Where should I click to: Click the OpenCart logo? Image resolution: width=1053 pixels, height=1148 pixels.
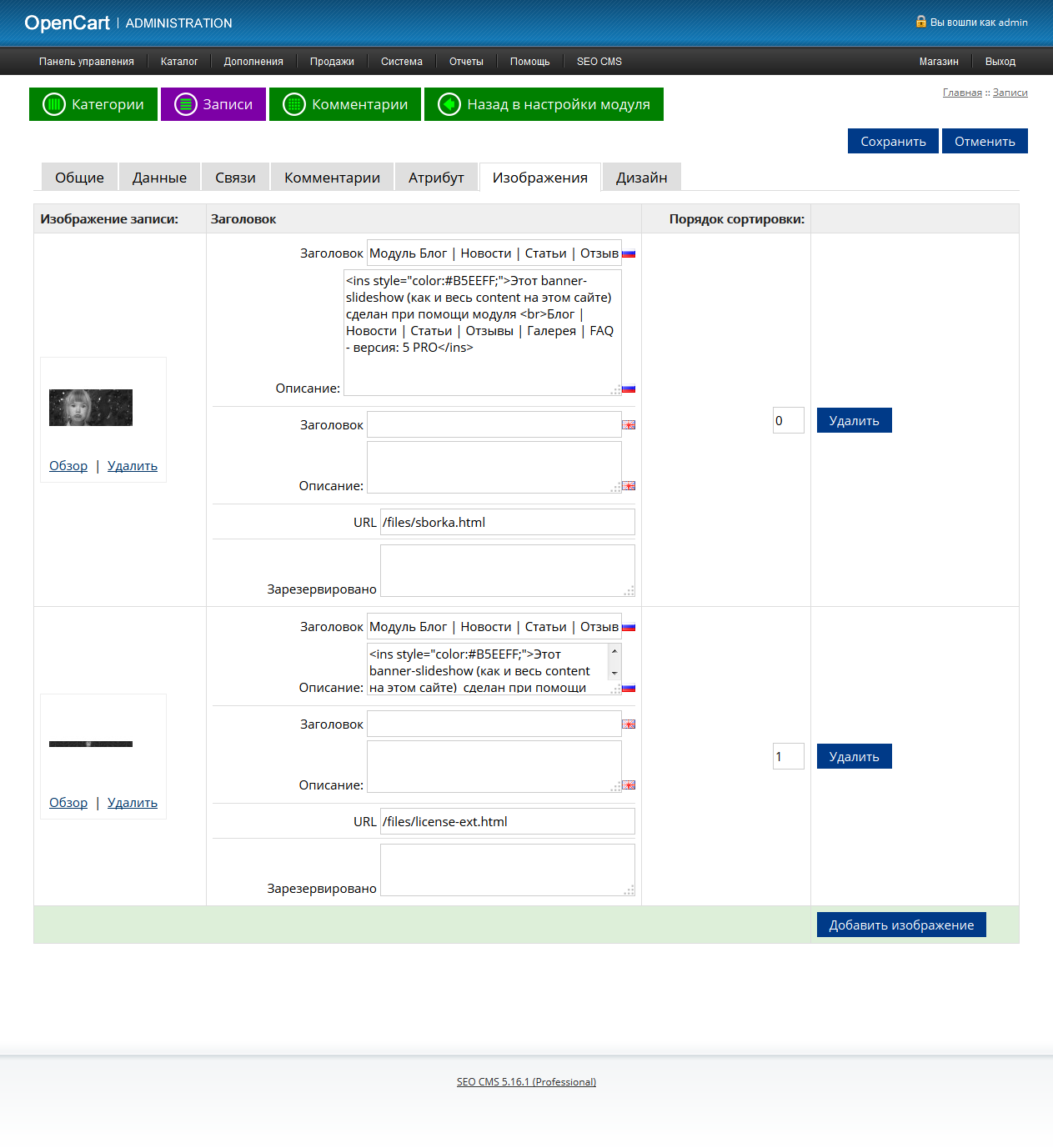coord(67,23)
